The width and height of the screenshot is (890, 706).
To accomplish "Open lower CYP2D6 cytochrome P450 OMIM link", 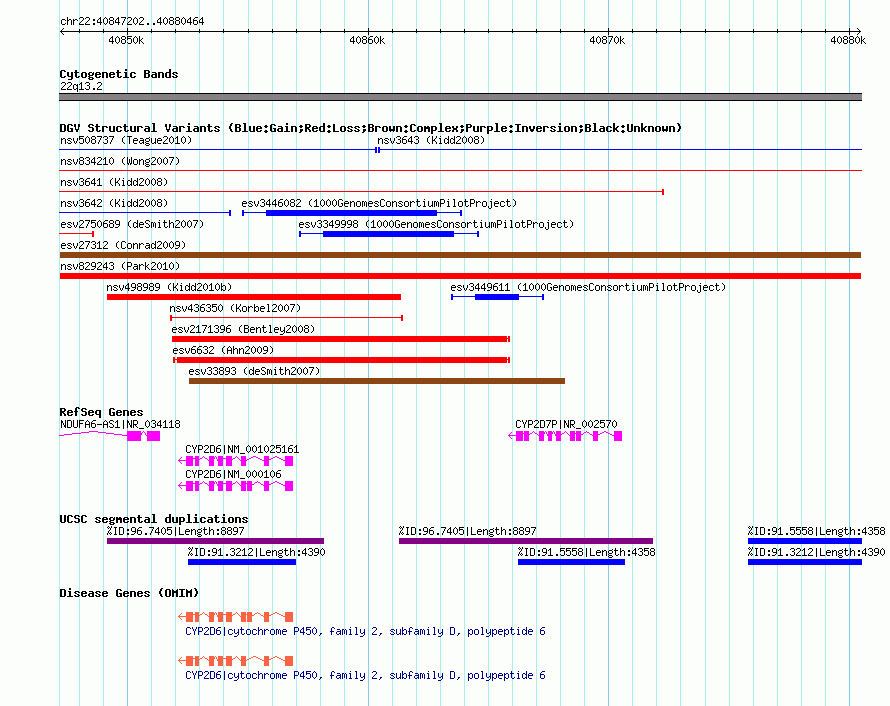I will pos(365,675).
